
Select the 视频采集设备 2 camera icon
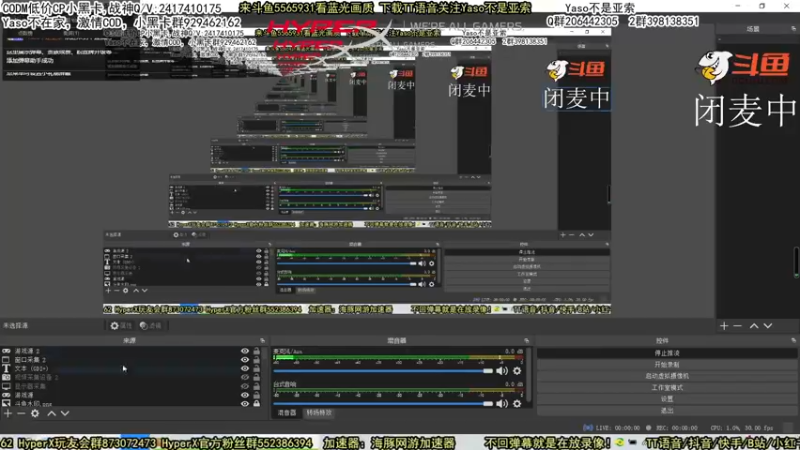pos(6,377)
